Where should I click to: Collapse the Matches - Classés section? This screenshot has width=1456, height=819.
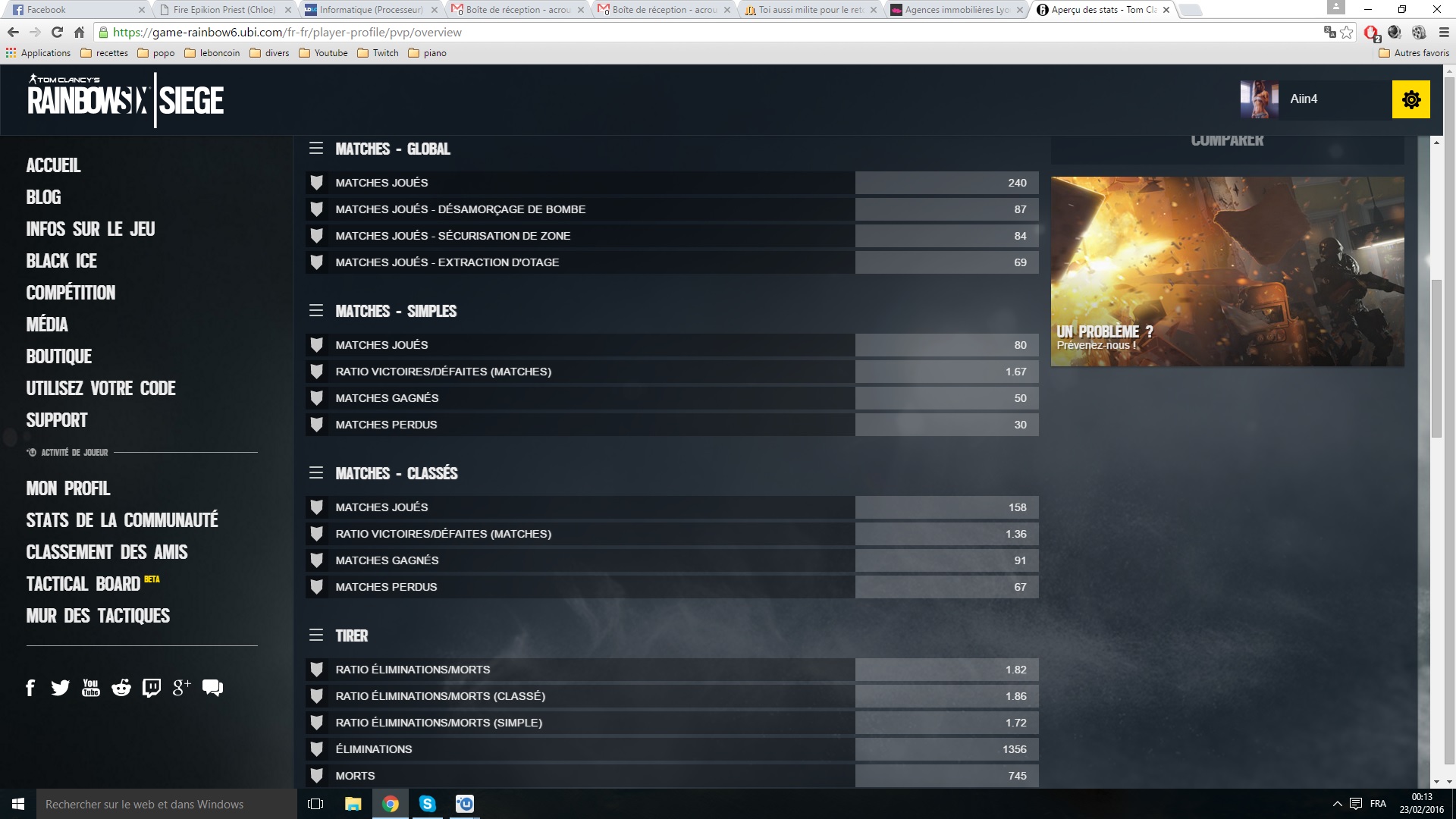[316, 473]
